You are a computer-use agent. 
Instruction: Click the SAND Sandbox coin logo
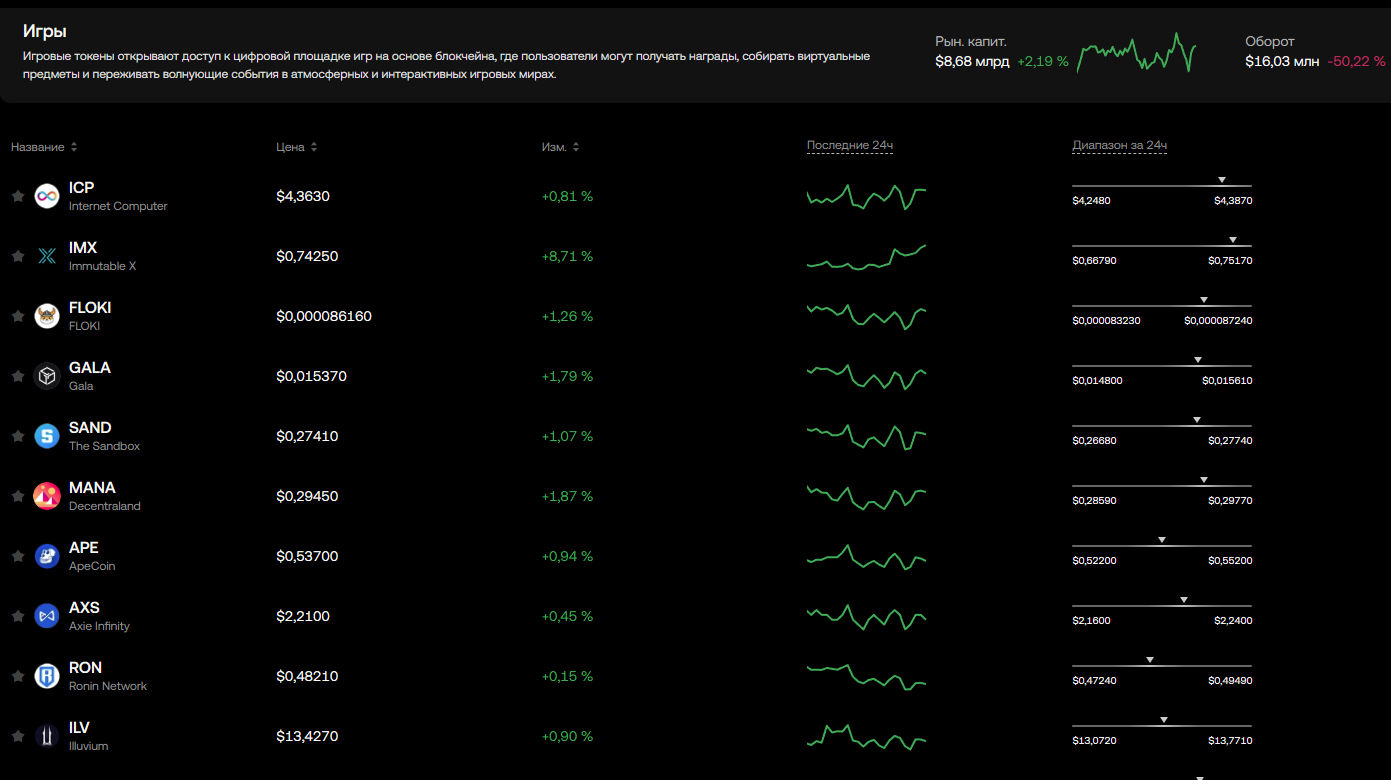47,436
